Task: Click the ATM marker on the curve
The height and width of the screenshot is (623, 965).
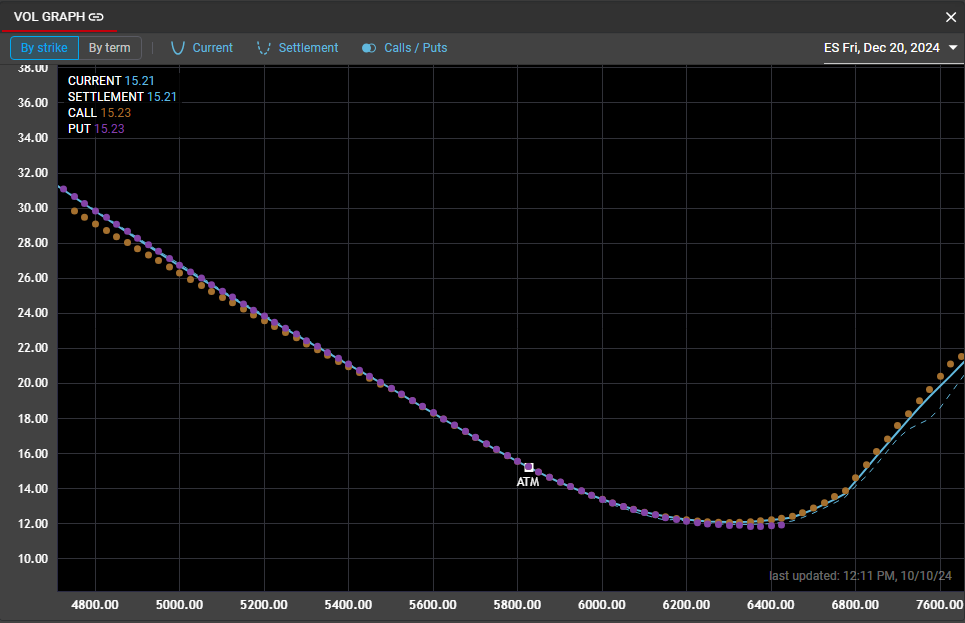Action: coord(529,467)
